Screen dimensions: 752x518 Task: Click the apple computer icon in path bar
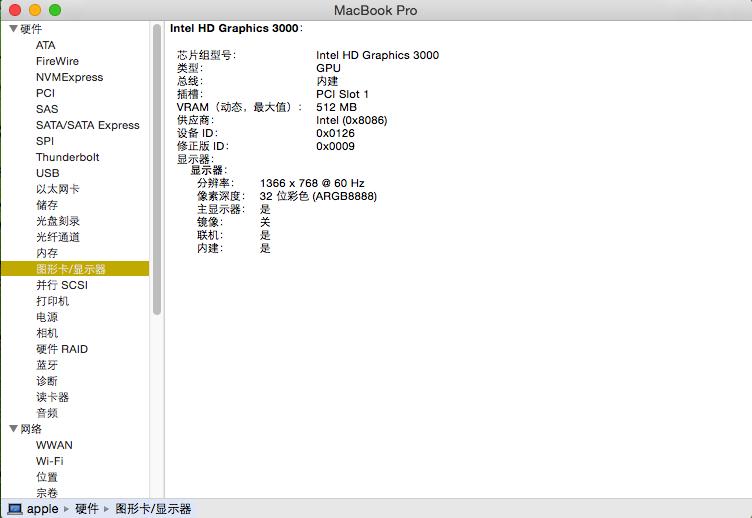(x=15, y=509)
